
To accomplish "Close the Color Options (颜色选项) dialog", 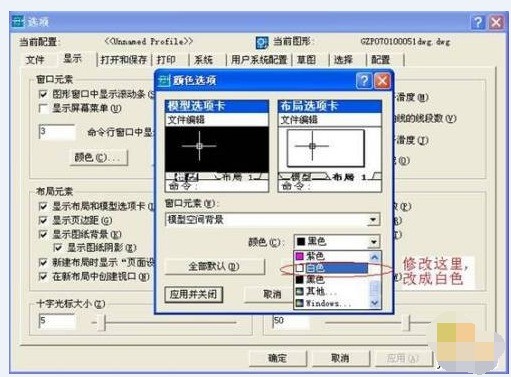I will tap(382, 80).
